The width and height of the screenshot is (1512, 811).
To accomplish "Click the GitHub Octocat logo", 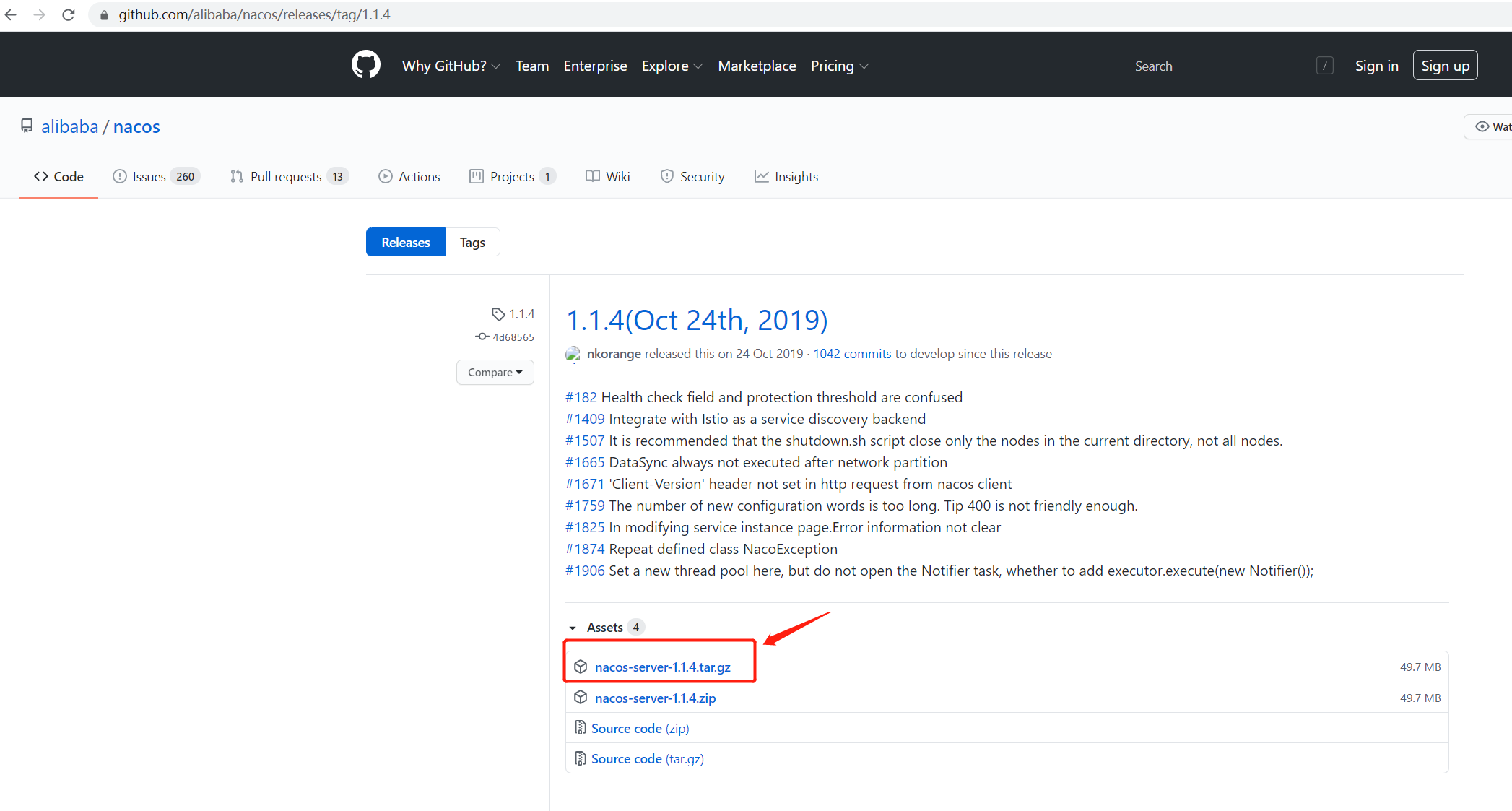I will point(366,65).
